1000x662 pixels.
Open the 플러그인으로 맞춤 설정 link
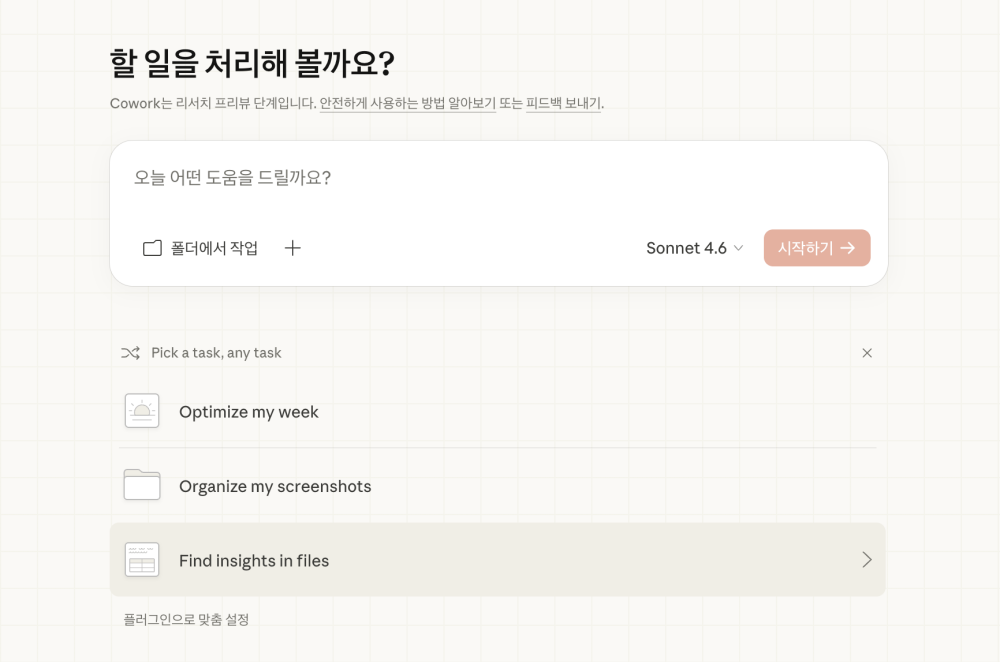186,620
